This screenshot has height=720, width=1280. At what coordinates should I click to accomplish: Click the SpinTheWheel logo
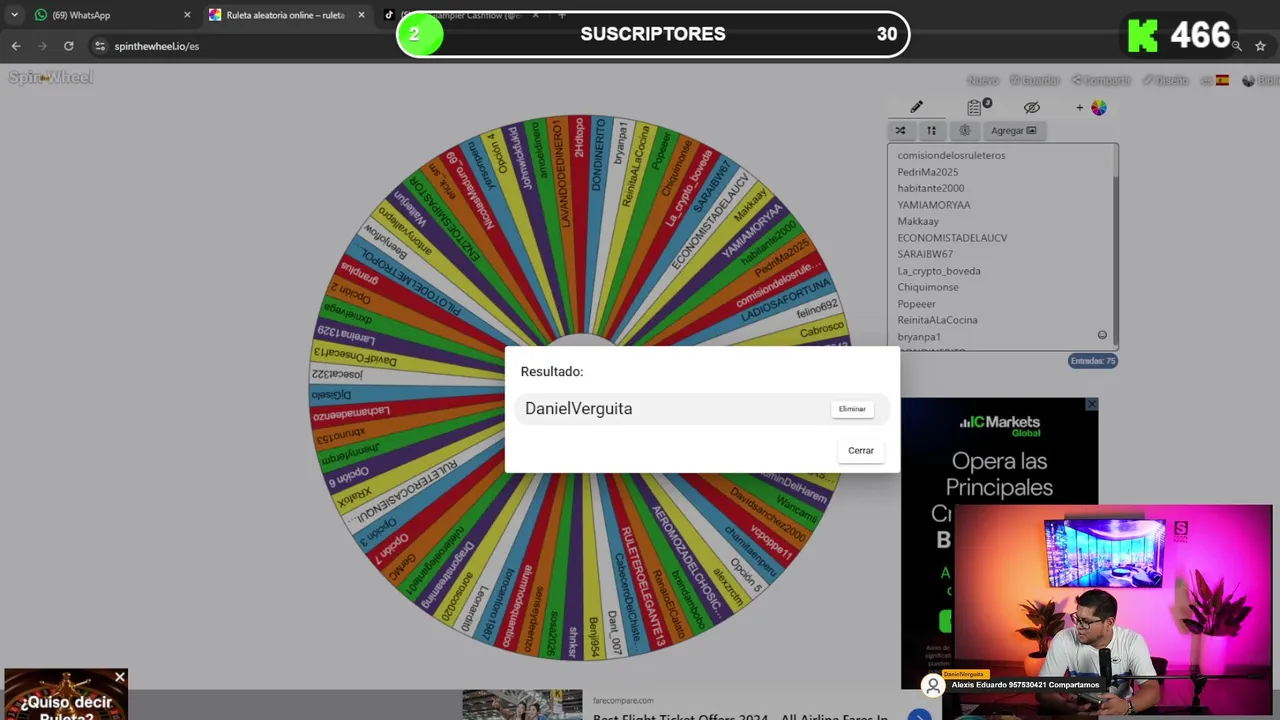51,78
